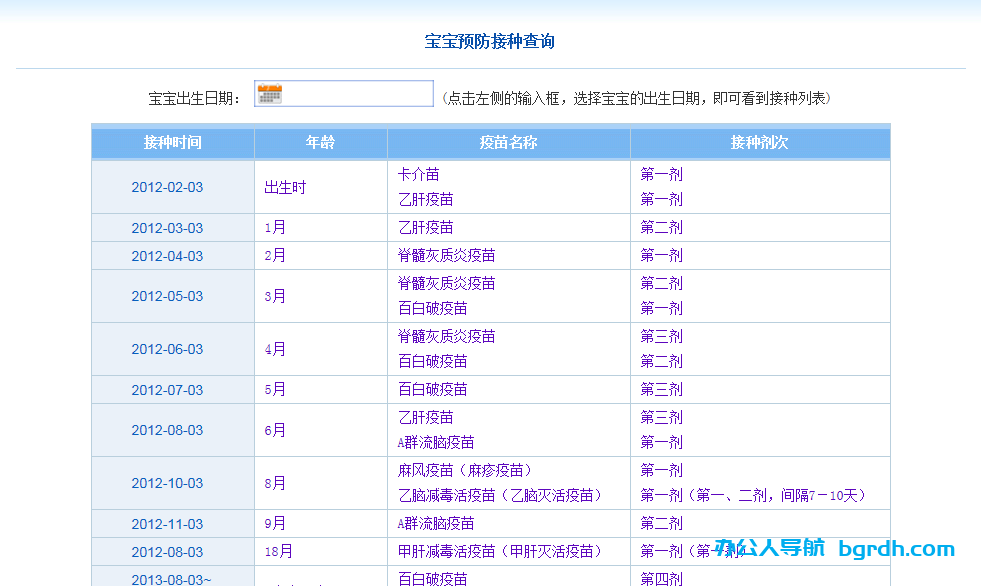This screenshot has height=586, width=981.
Task: Click 百白破疫苗 in the 5月 row
Action: pos(432,389)
